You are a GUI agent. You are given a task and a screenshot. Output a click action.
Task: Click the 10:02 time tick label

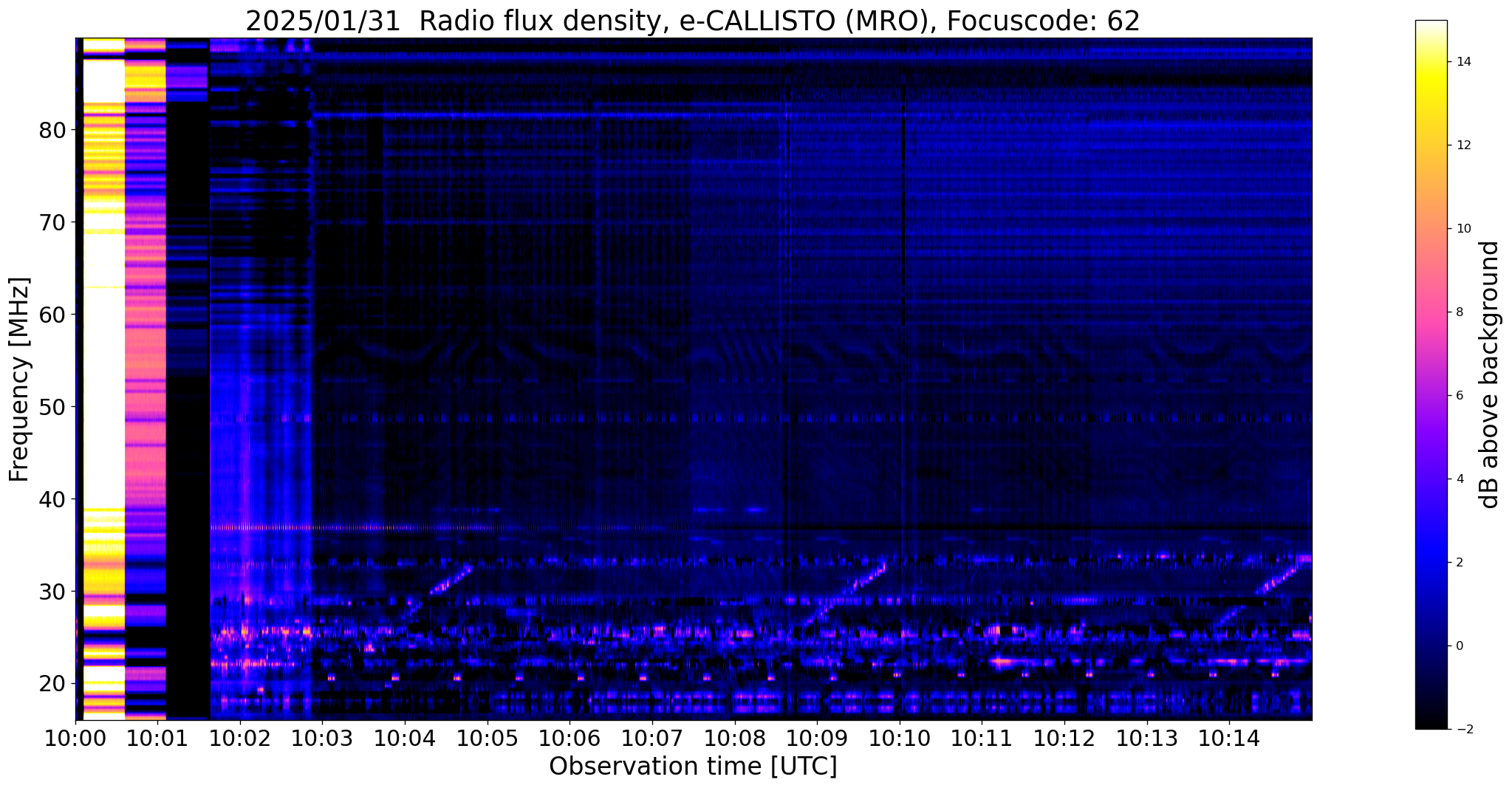(x=240, y=739)
